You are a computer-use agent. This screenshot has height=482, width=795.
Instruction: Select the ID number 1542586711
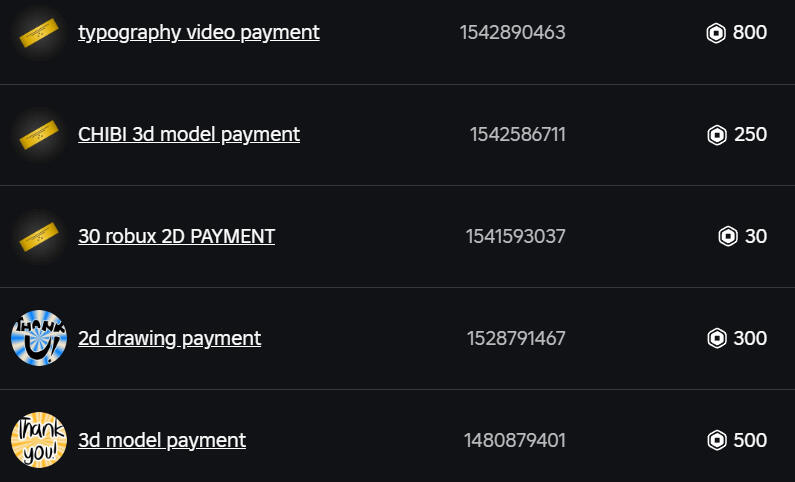point(517,135)
